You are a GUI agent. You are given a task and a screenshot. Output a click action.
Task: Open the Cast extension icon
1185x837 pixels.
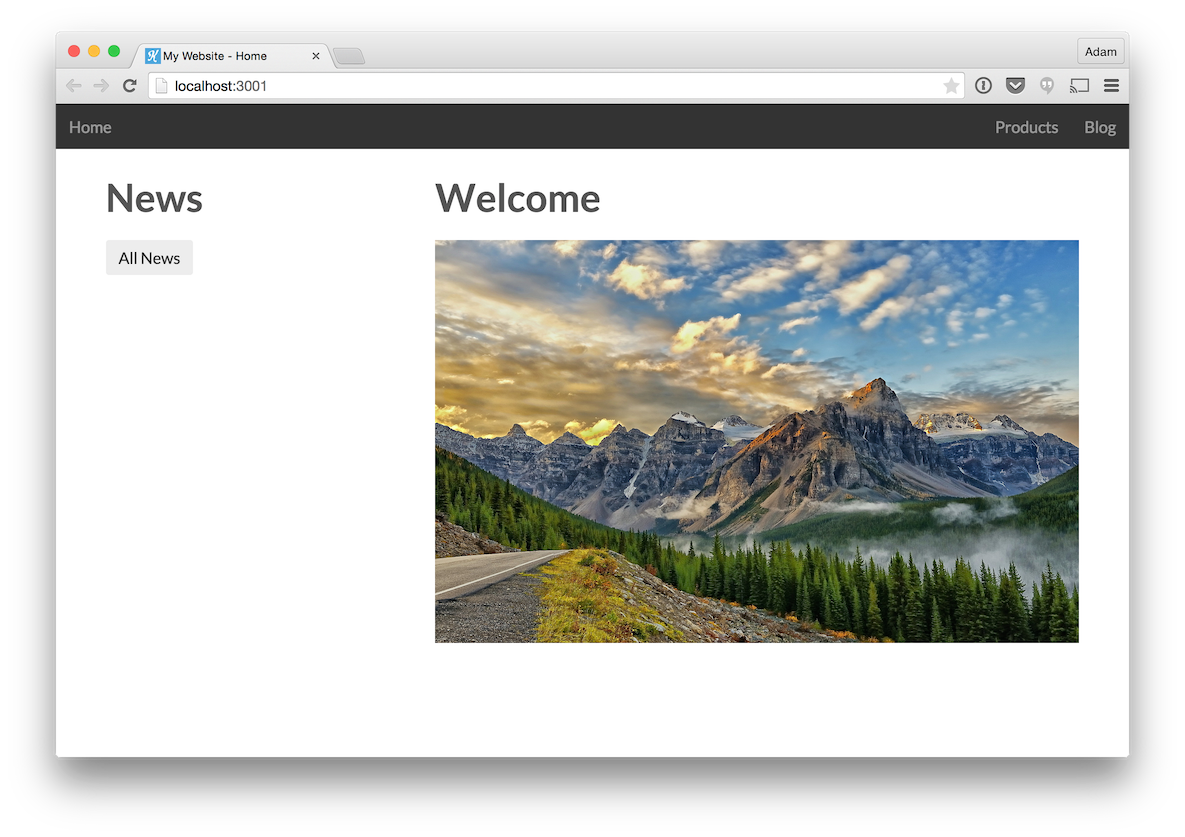point(1079,86)
